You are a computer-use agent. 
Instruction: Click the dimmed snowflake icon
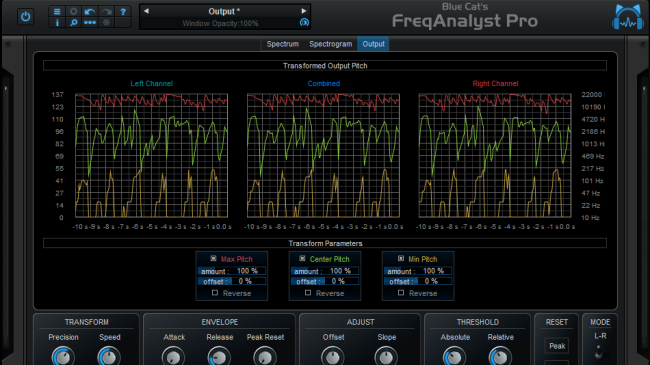(x=107, y=22)
